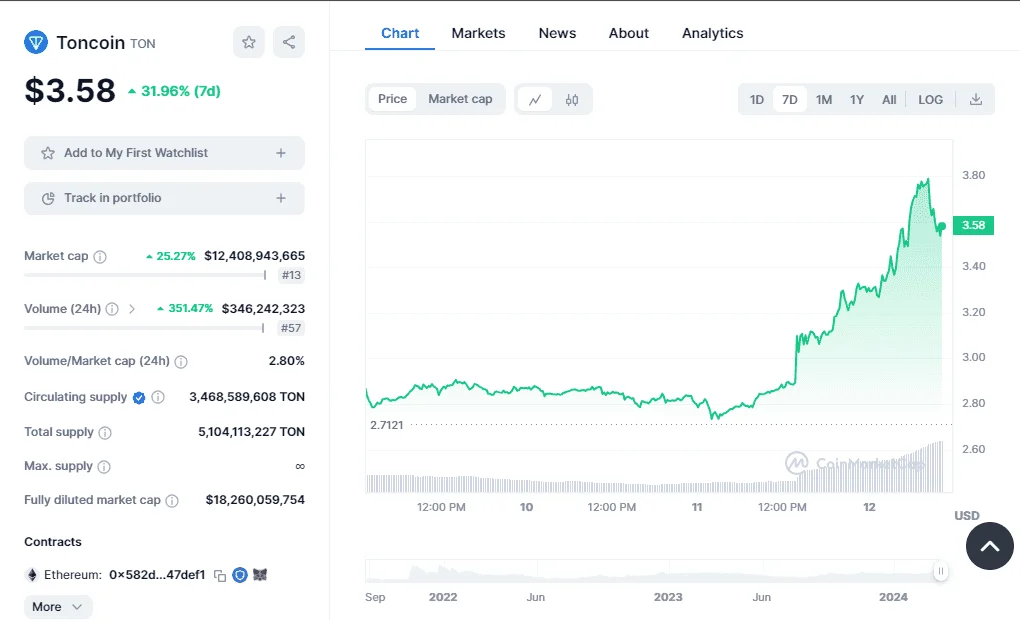The image size is (1020, 620).
Task: Toggle chart to Price view
Action: click(392, 99)
